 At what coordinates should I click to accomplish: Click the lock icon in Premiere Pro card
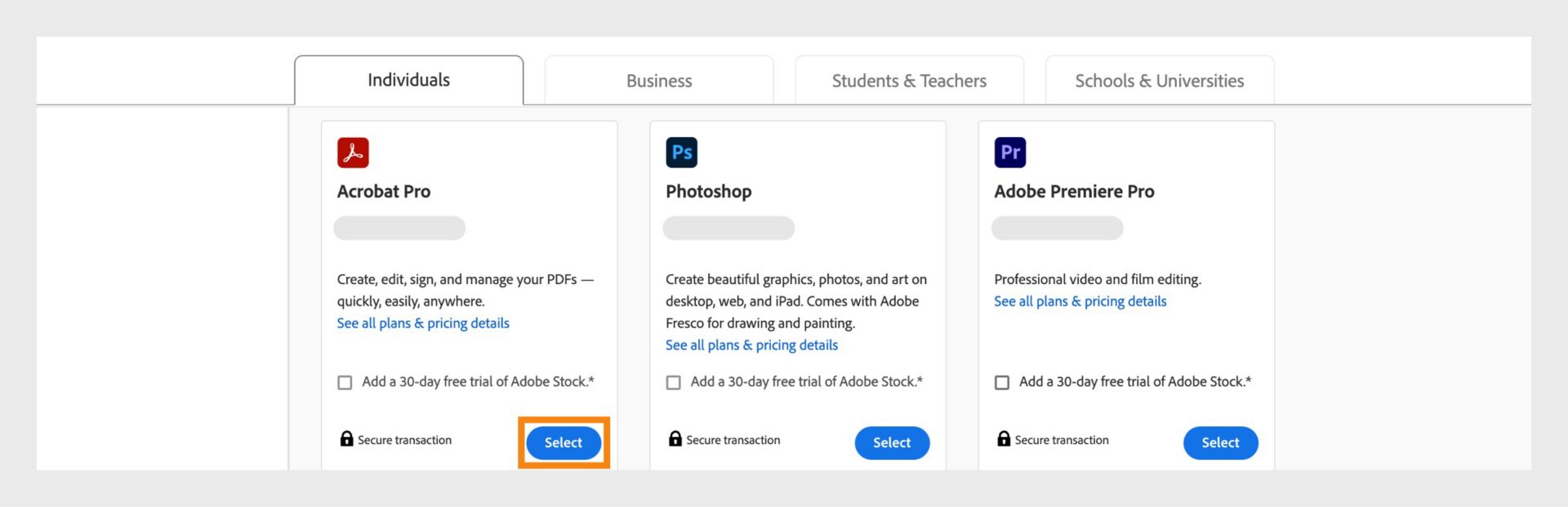1004,439
